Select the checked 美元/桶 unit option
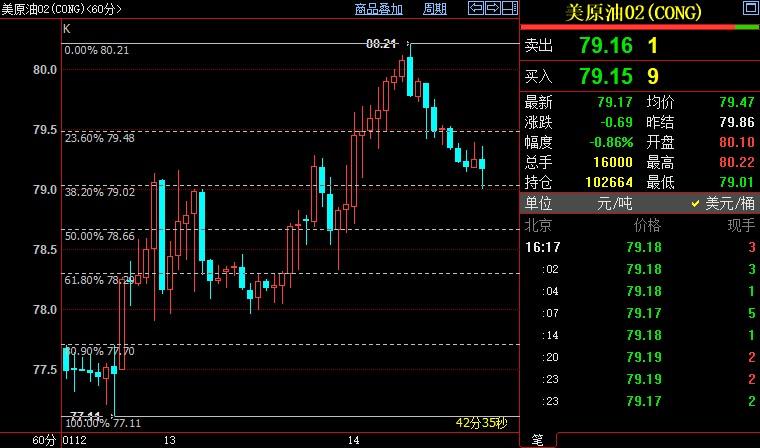The width and height of the screenshot is (760, 448). tap(724, 203)
